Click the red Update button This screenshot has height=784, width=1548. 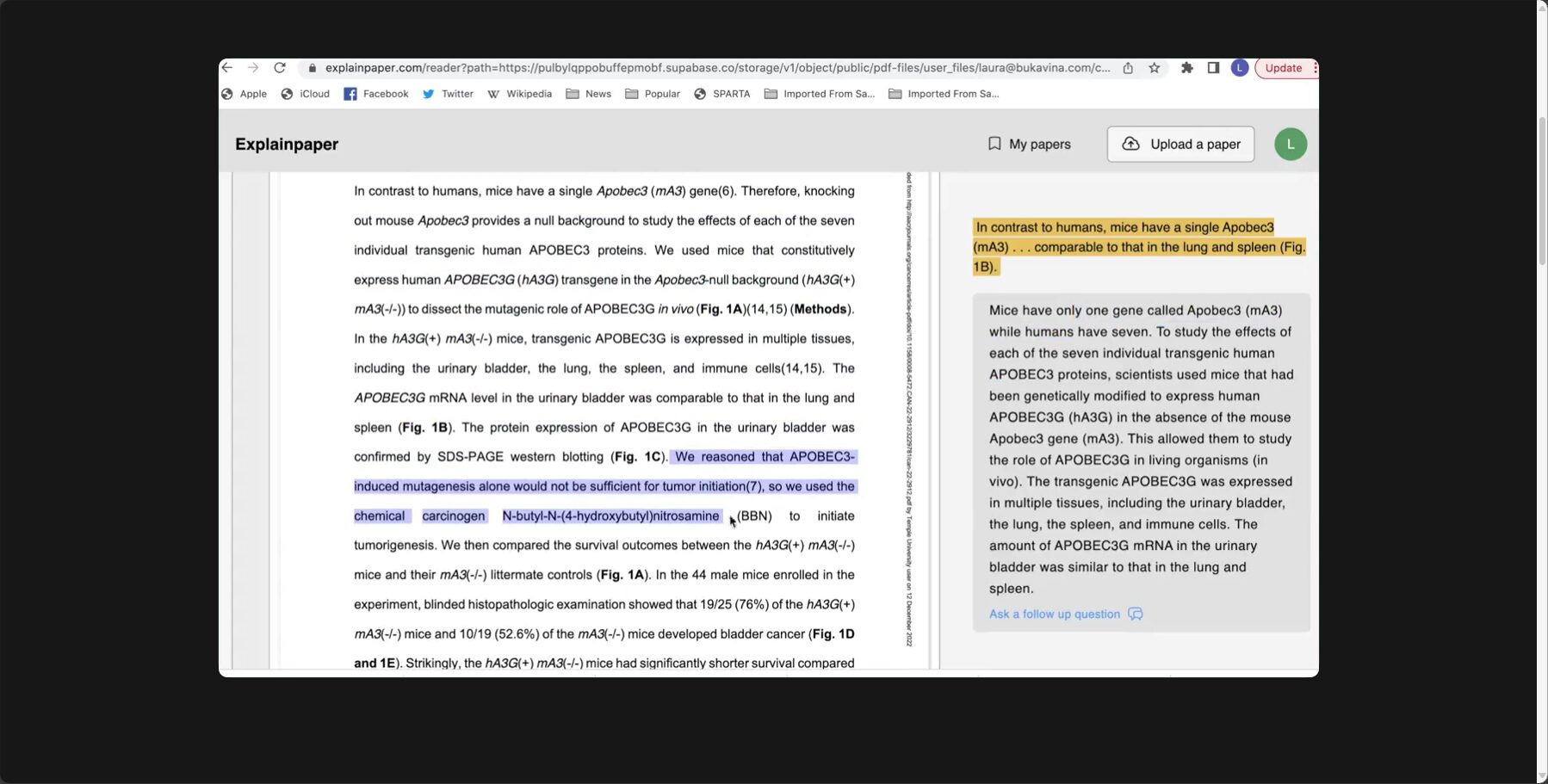tap(1283, 68)
